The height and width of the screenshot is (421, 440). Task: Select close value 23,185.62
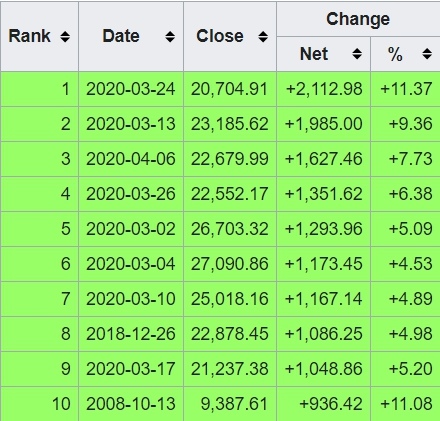point(230,124)
